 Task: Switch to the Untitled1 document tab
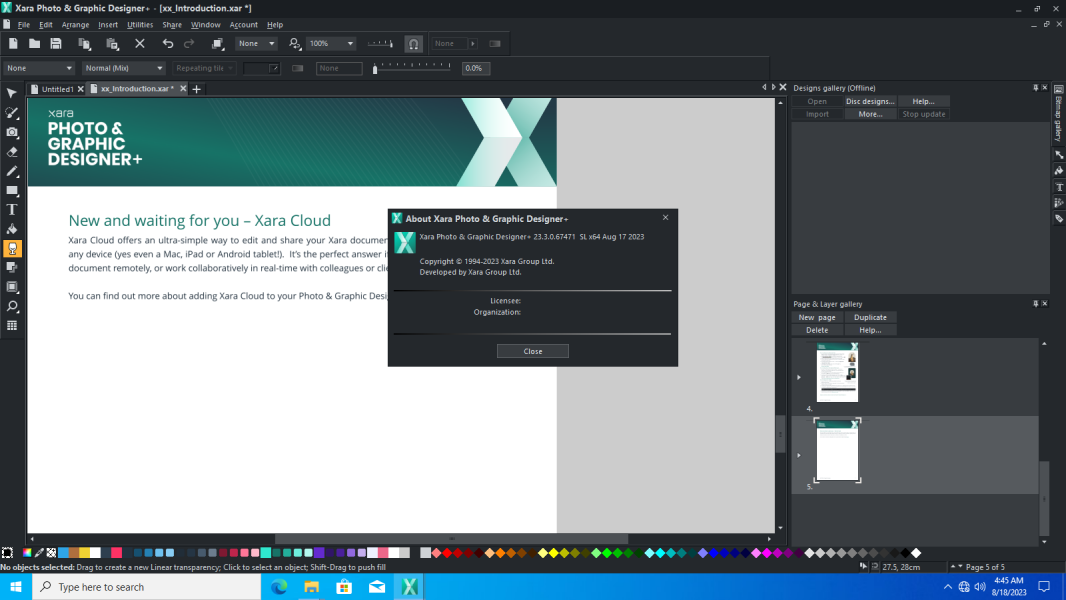tap(56, 89)
